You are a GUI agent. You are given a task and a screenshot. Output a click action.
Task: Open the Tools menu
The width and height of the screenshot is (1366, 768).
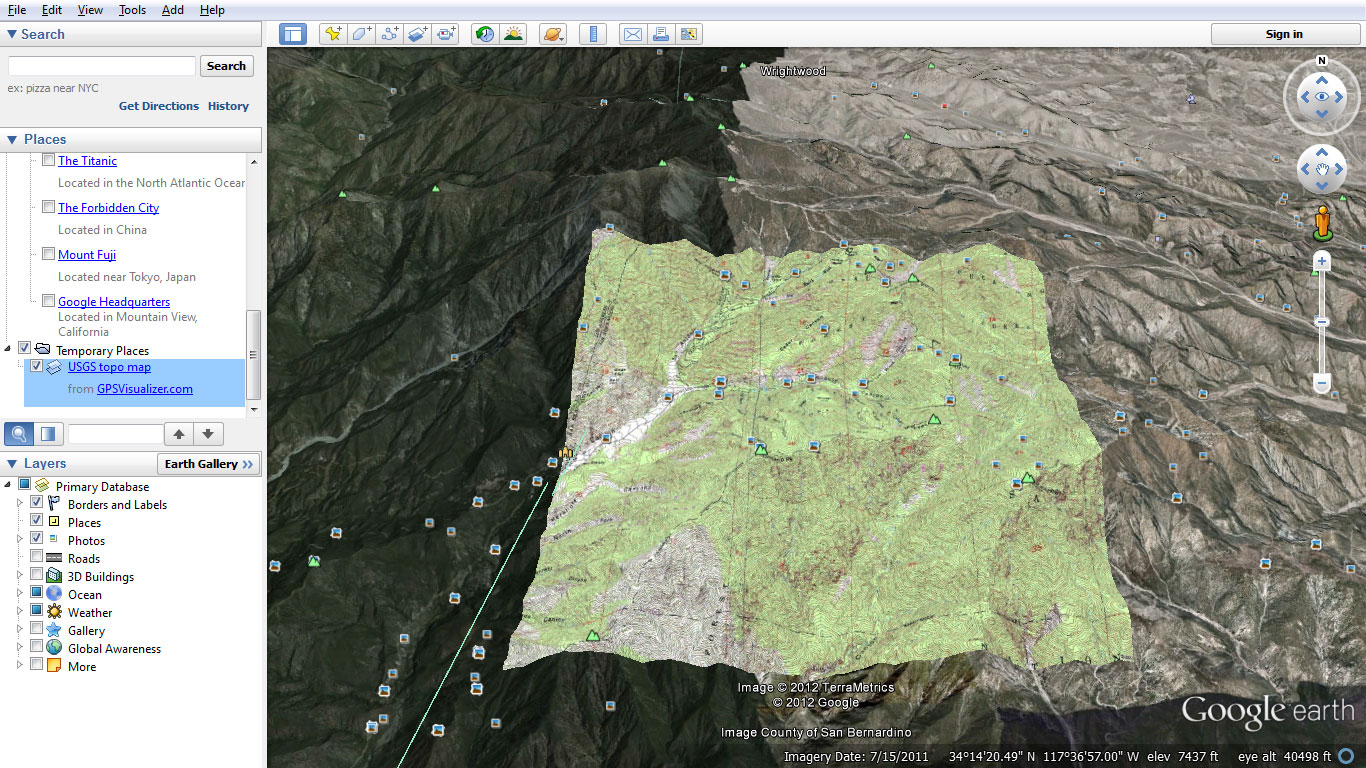[x=132, y=10]
